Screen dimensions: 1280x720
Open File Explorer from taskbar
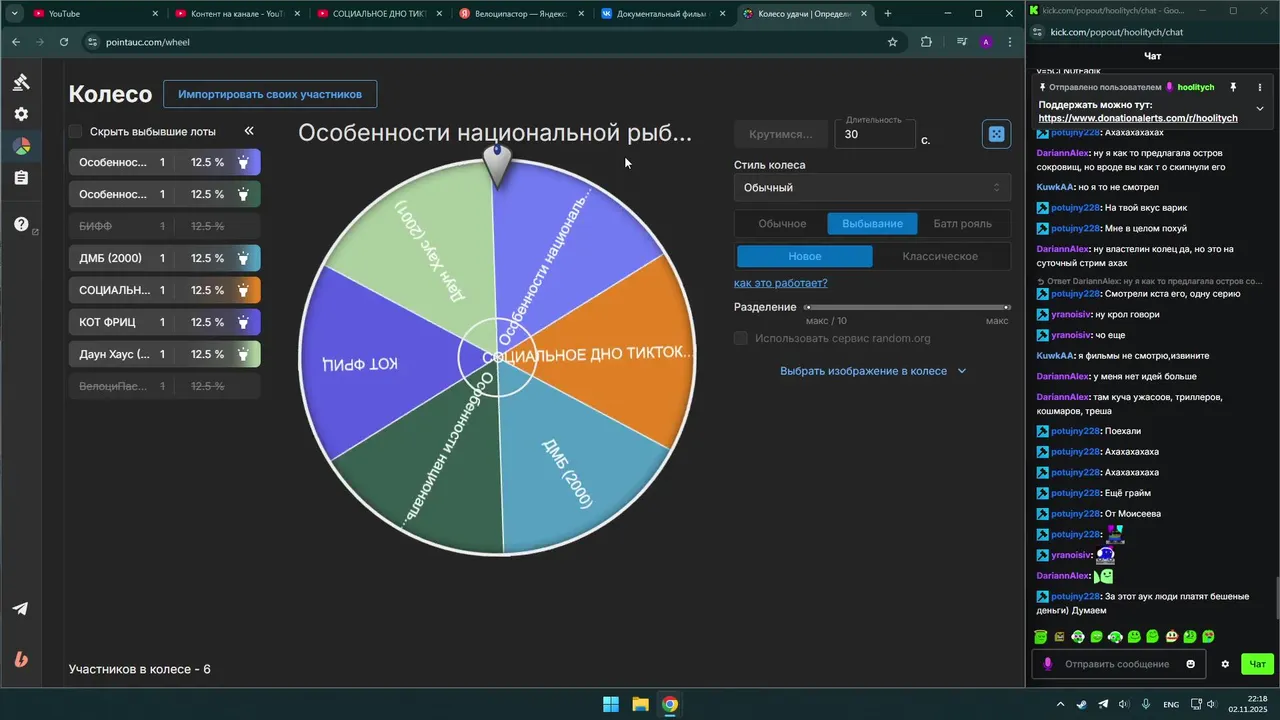click(x=640, y=704)
